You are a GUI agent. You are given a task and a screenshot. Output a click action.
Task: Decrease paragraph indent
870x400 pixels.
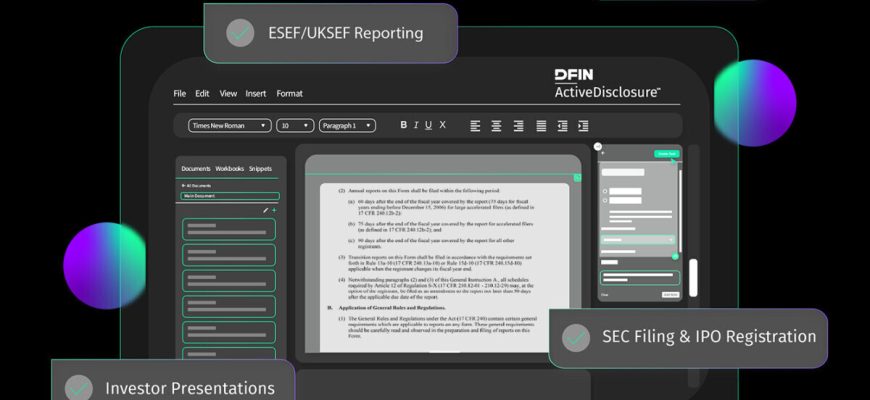pyautogui.click(x=562, y=126)
